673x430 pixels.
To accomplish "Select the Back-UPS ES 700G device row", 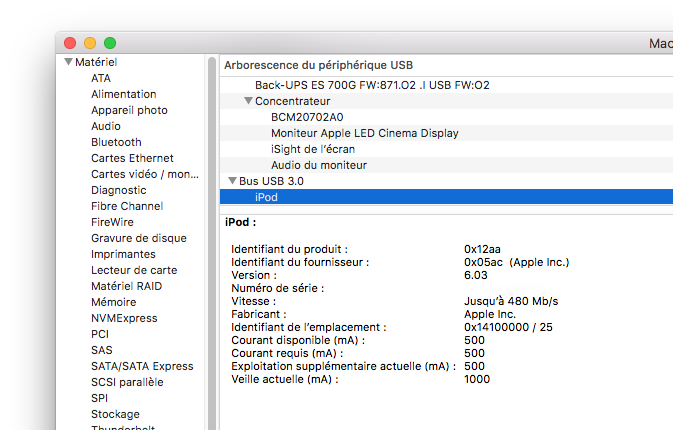I will coord(446,85).
